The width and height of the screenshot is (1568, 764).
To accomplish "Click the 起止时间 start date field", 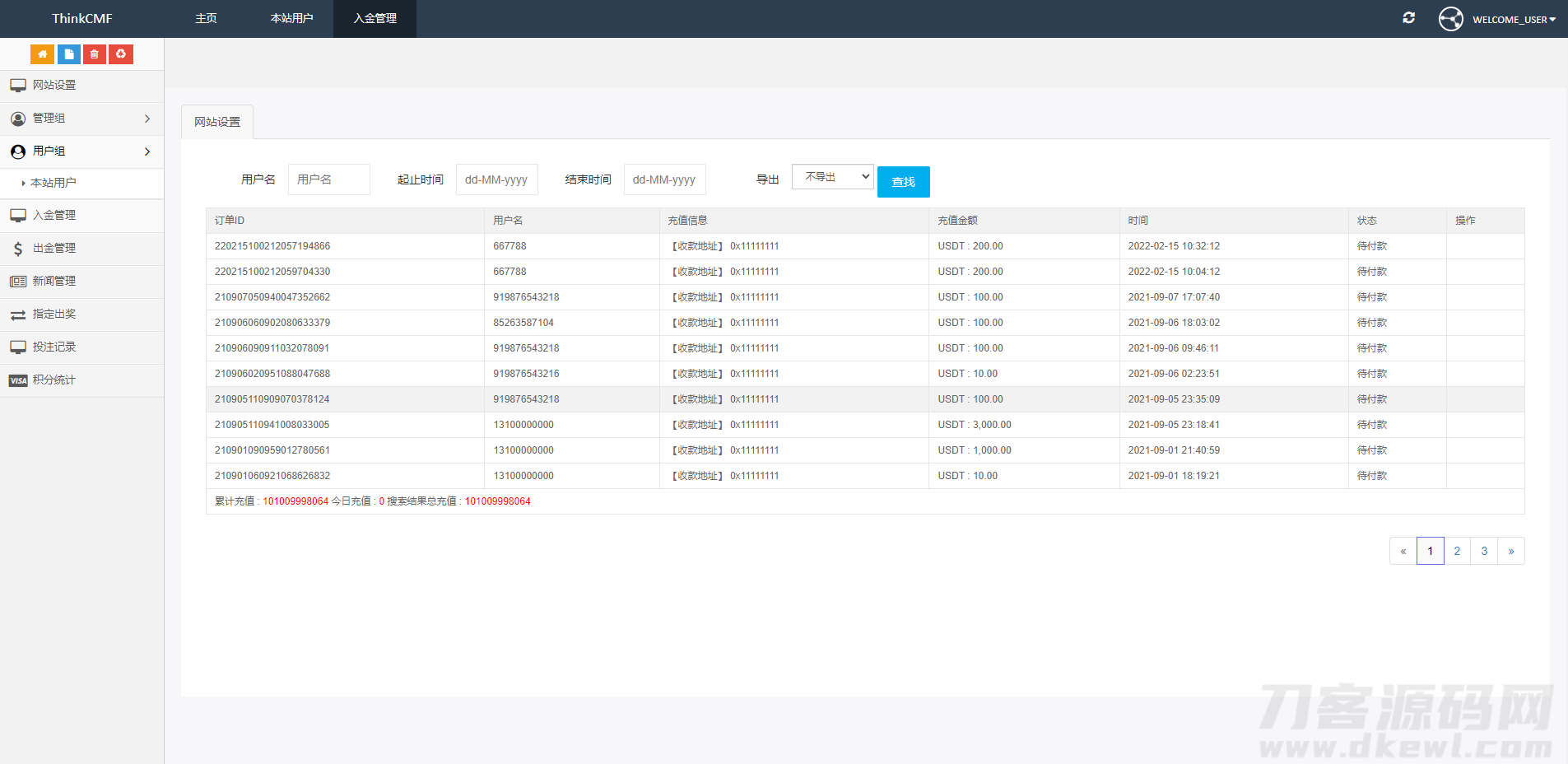I will click(496, 179).
